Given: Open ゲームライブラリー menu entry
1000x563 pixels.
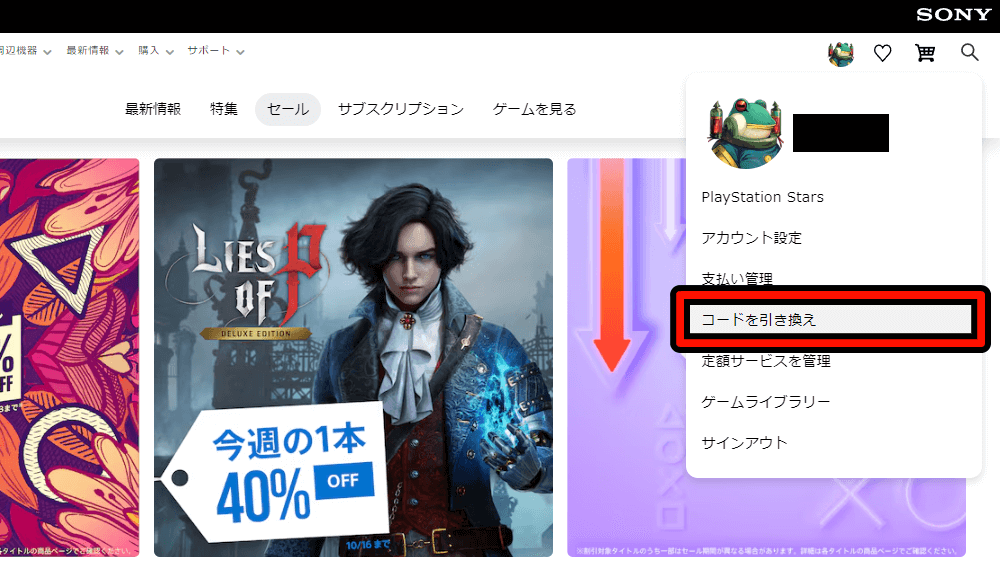Looking at the screenshot, I should pos(765,402).
